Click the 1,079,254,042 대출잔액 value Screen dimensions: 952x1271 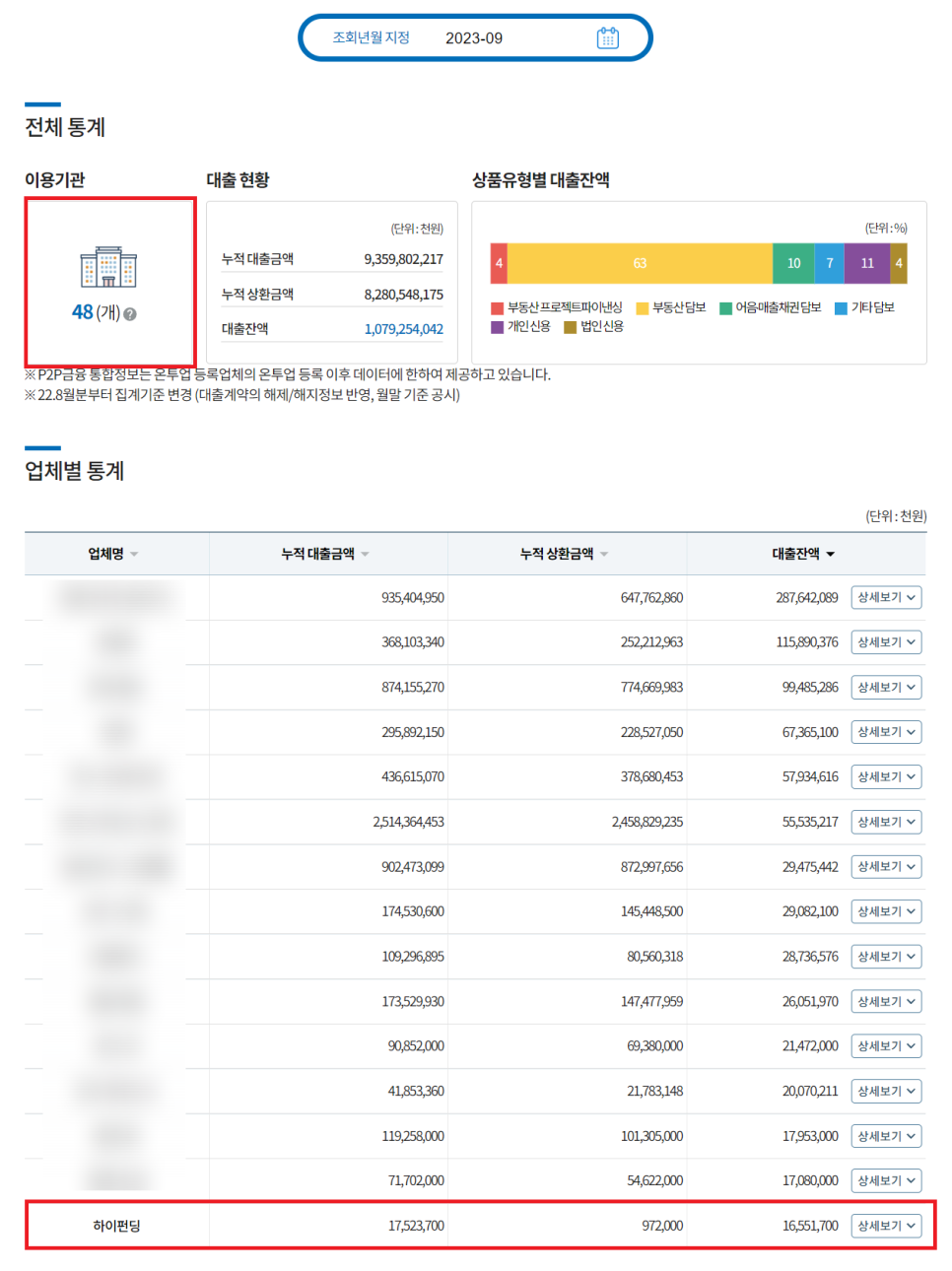click(x=403, y=329)
